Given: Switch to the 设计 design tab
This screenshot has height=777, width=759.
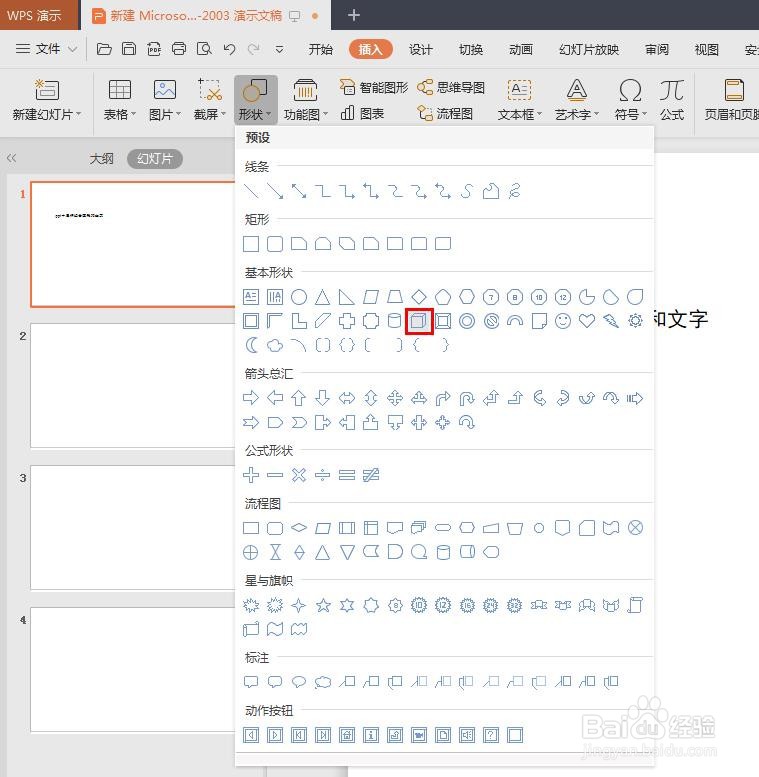Looking at the screenshot, I should [421, 49].
